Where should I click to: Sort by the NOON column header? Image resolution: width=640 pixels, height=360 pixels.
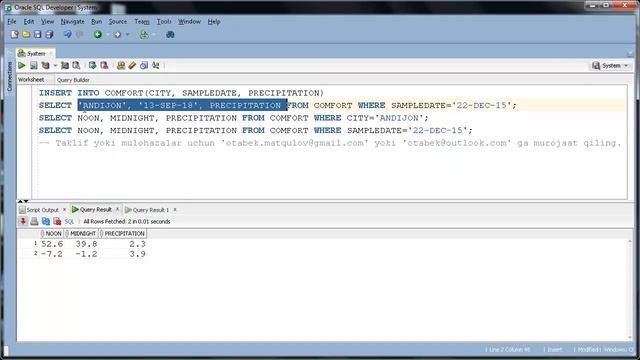51,233
